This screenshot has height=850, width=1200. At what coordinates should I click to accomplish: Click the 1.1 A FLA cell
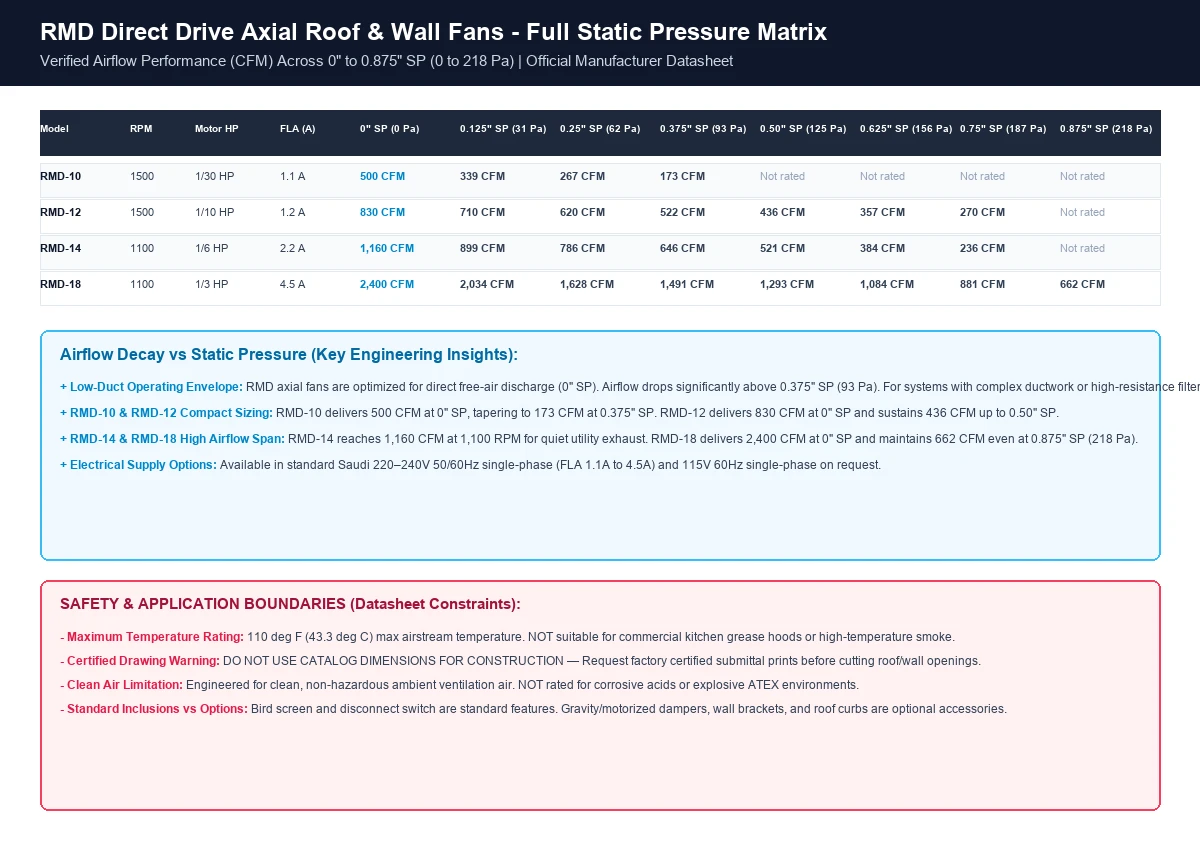click(293, 177)
